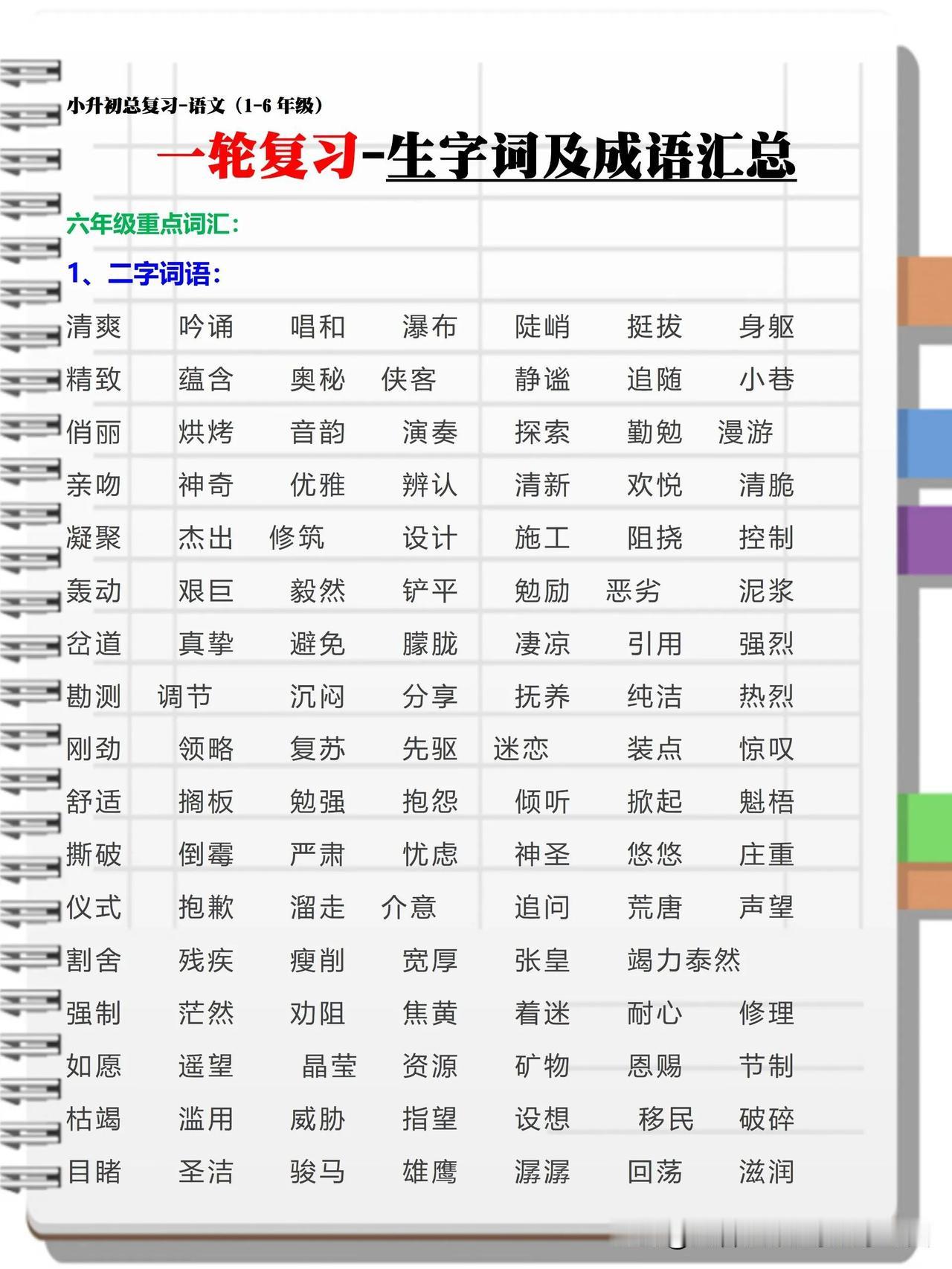Click the word 荒唐
The width and height of the screenshot is (952, 1269).
tap(654, 907)
